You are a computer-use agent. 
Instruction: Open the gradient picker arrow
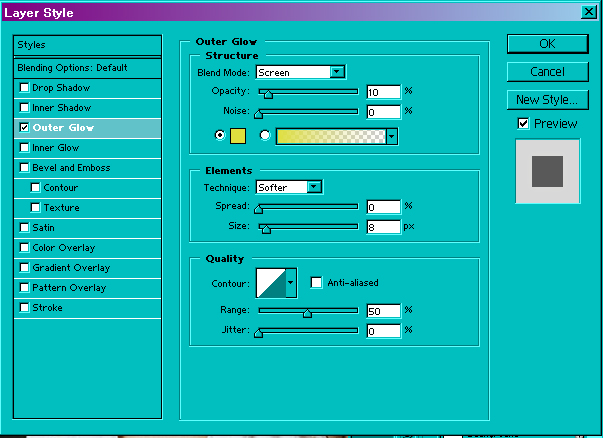point(391,136)
